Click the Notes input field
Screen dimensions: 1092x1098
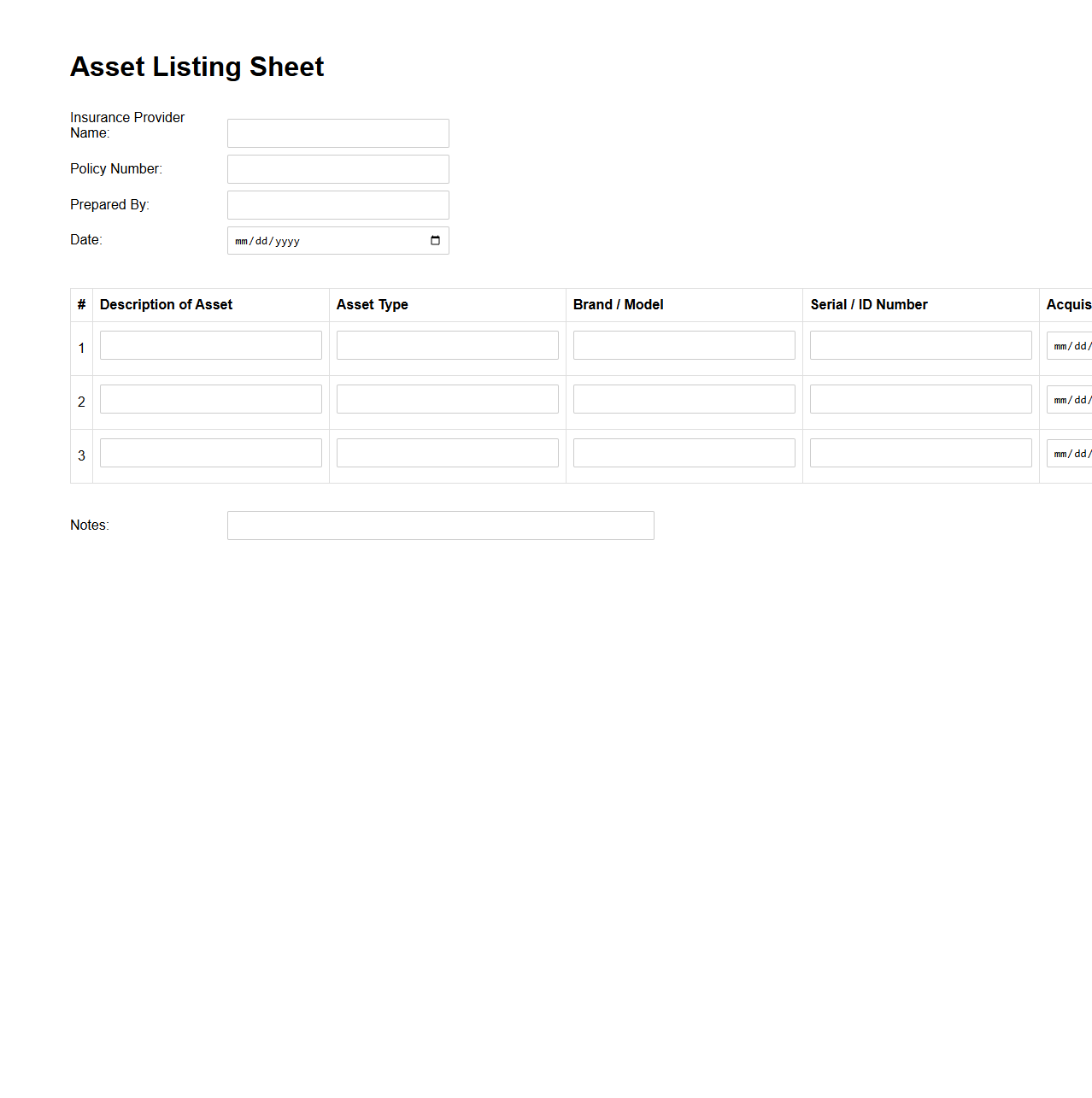[x=440, y=525]
